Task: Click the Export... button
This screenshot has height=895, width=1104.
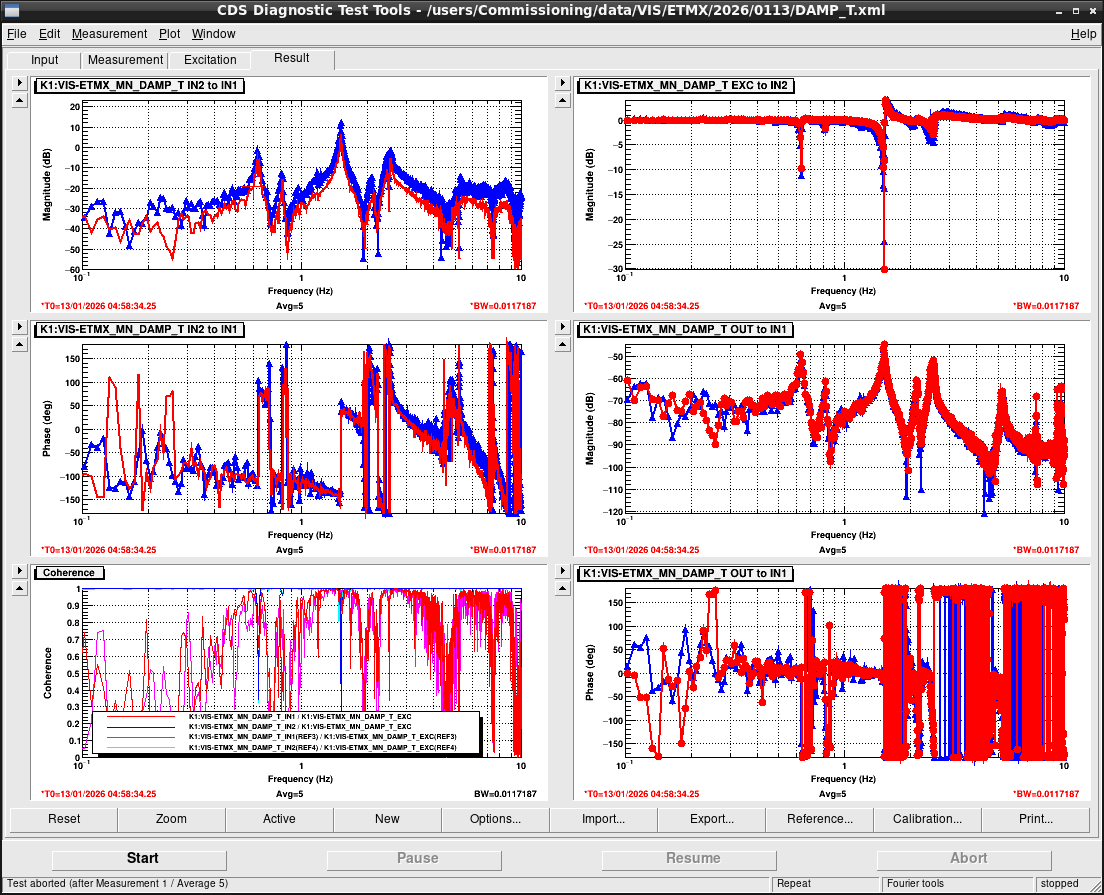Action: coord(711,819)
